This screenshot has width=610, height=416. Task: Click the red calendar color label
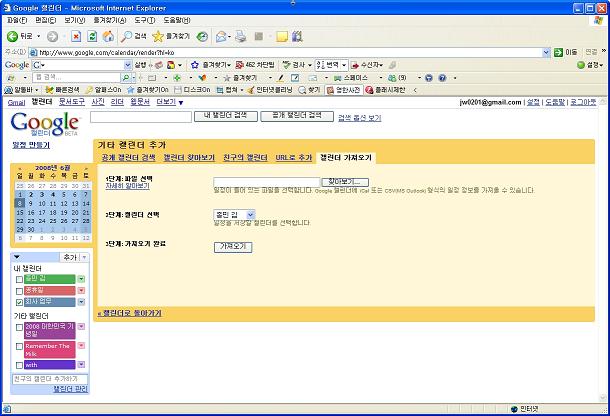coord(49,291)
